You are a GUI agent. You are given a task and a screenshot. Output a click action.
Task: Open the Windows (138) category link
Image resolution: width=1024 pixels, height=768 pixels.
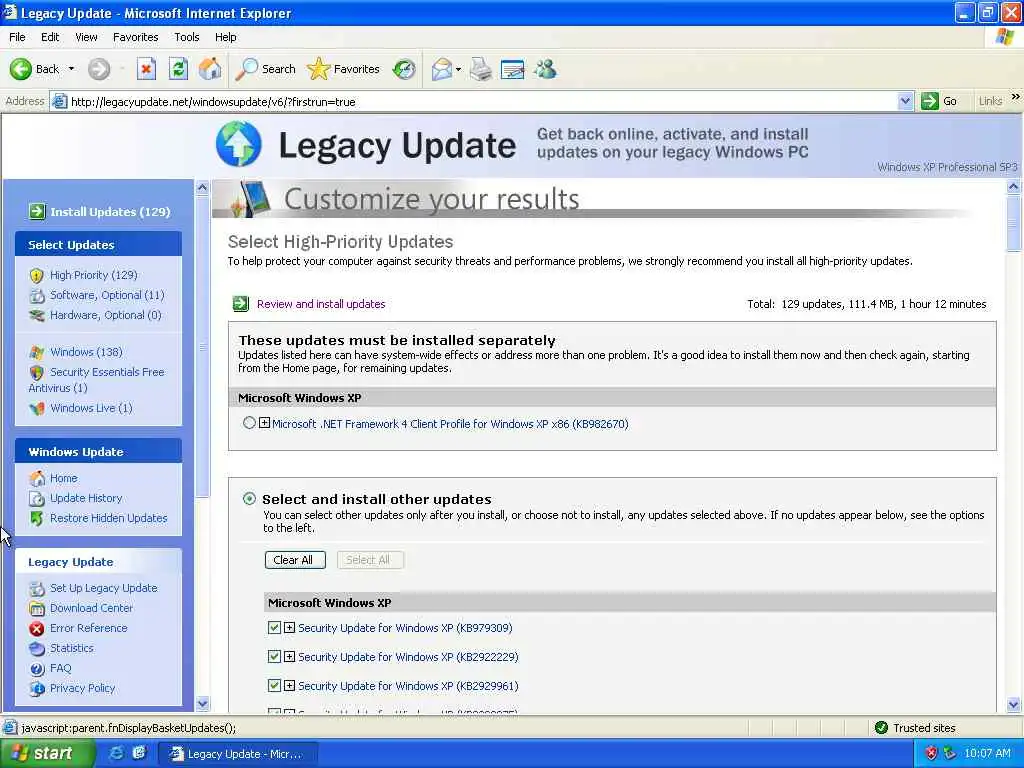pyautogui.click(x=86, y=352)
